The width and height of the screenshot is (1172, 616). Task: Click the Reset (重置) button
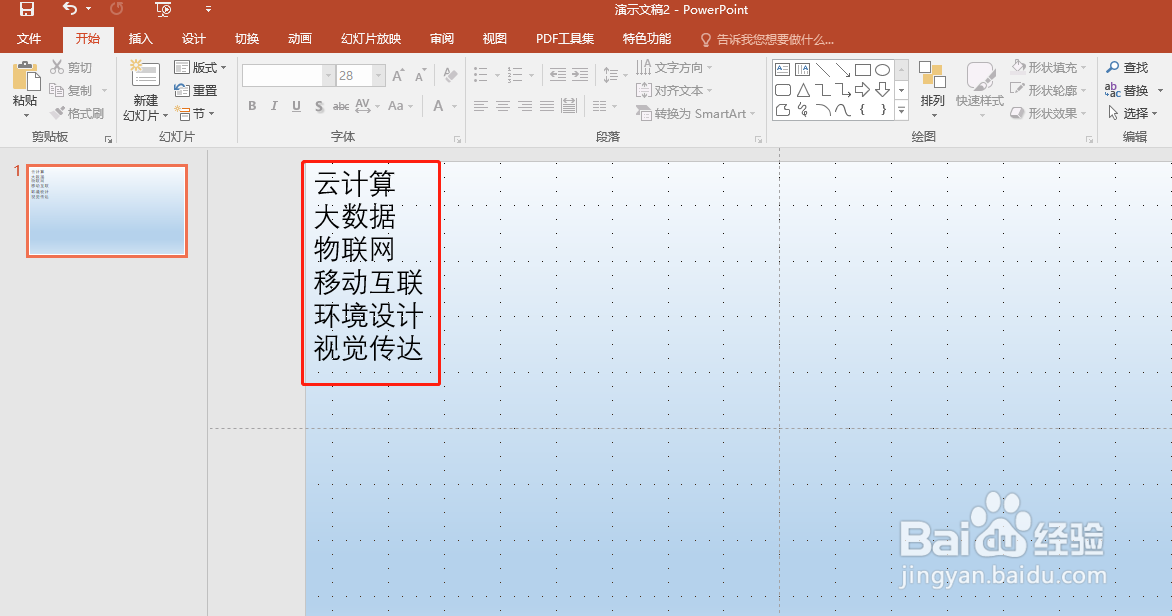point(196,89)
